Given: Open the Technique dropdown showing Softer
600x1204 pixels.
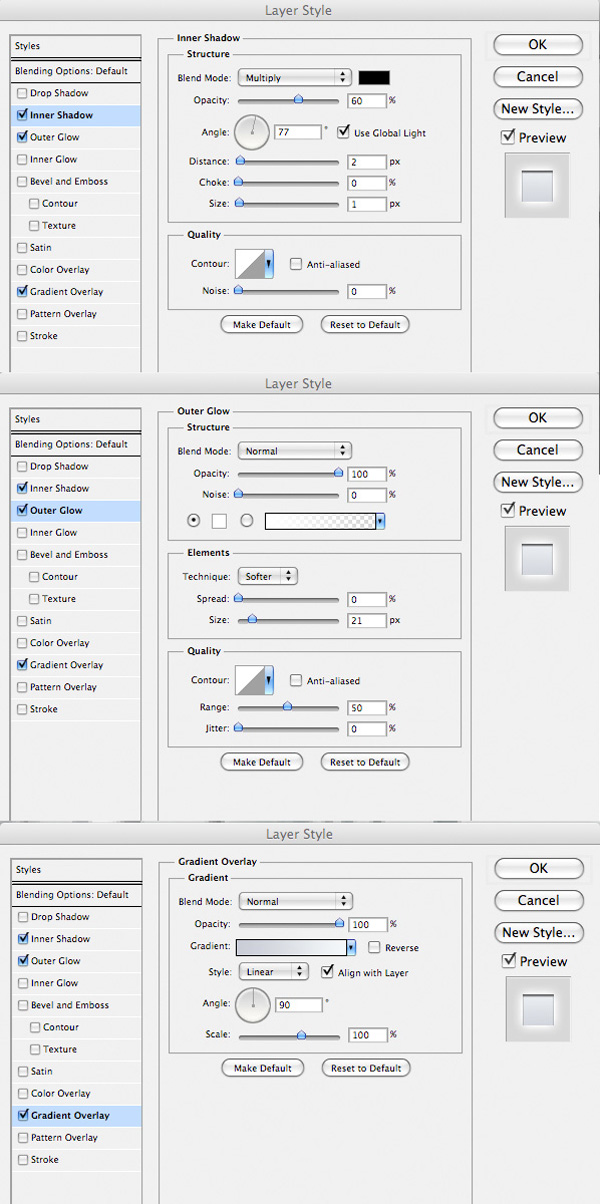Looking at the screenshot, I should [267, 576].
